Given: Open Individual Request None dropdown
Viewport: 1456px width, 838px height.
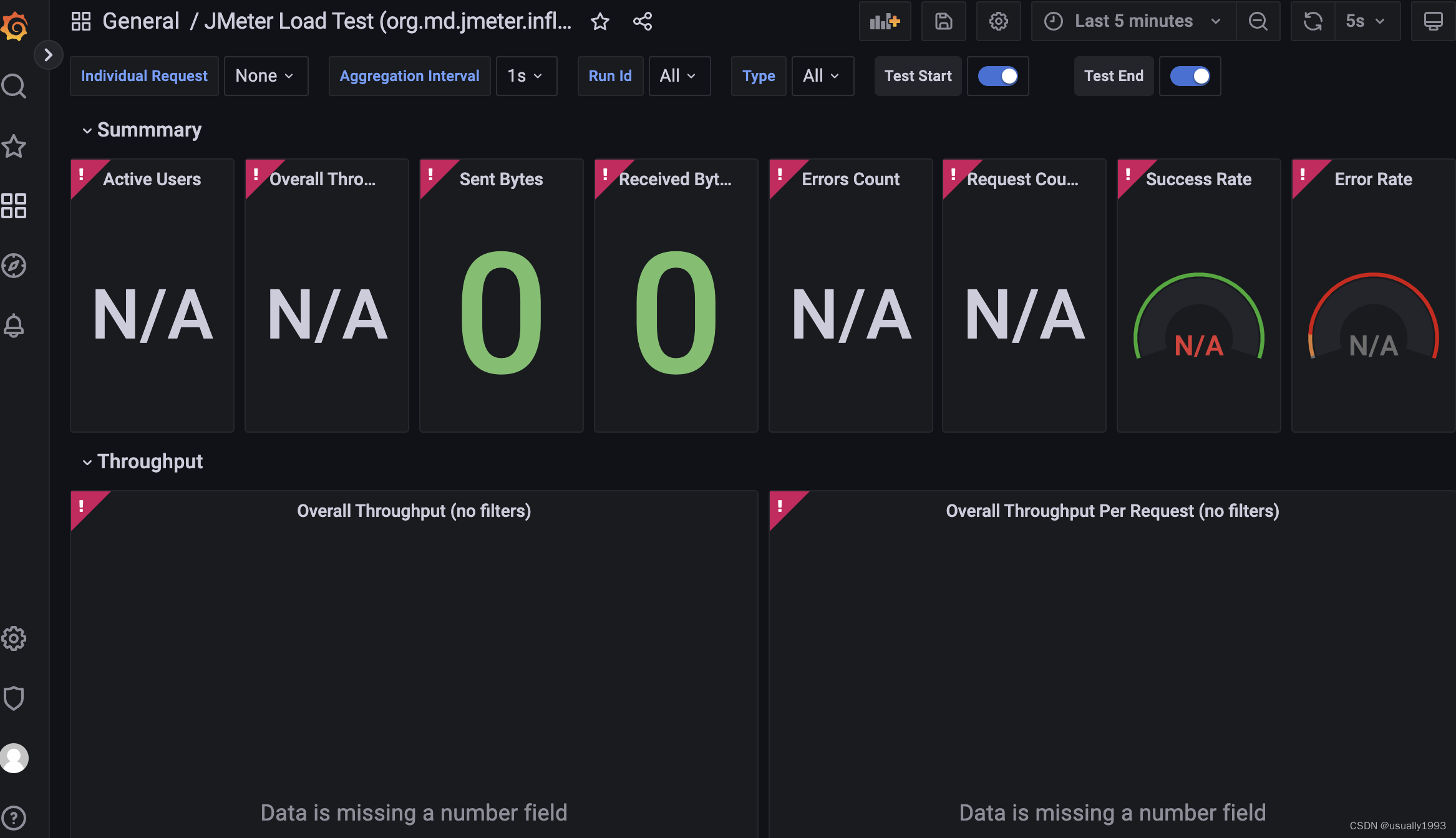Looking at the screenshot, I should tap(266, 76).
